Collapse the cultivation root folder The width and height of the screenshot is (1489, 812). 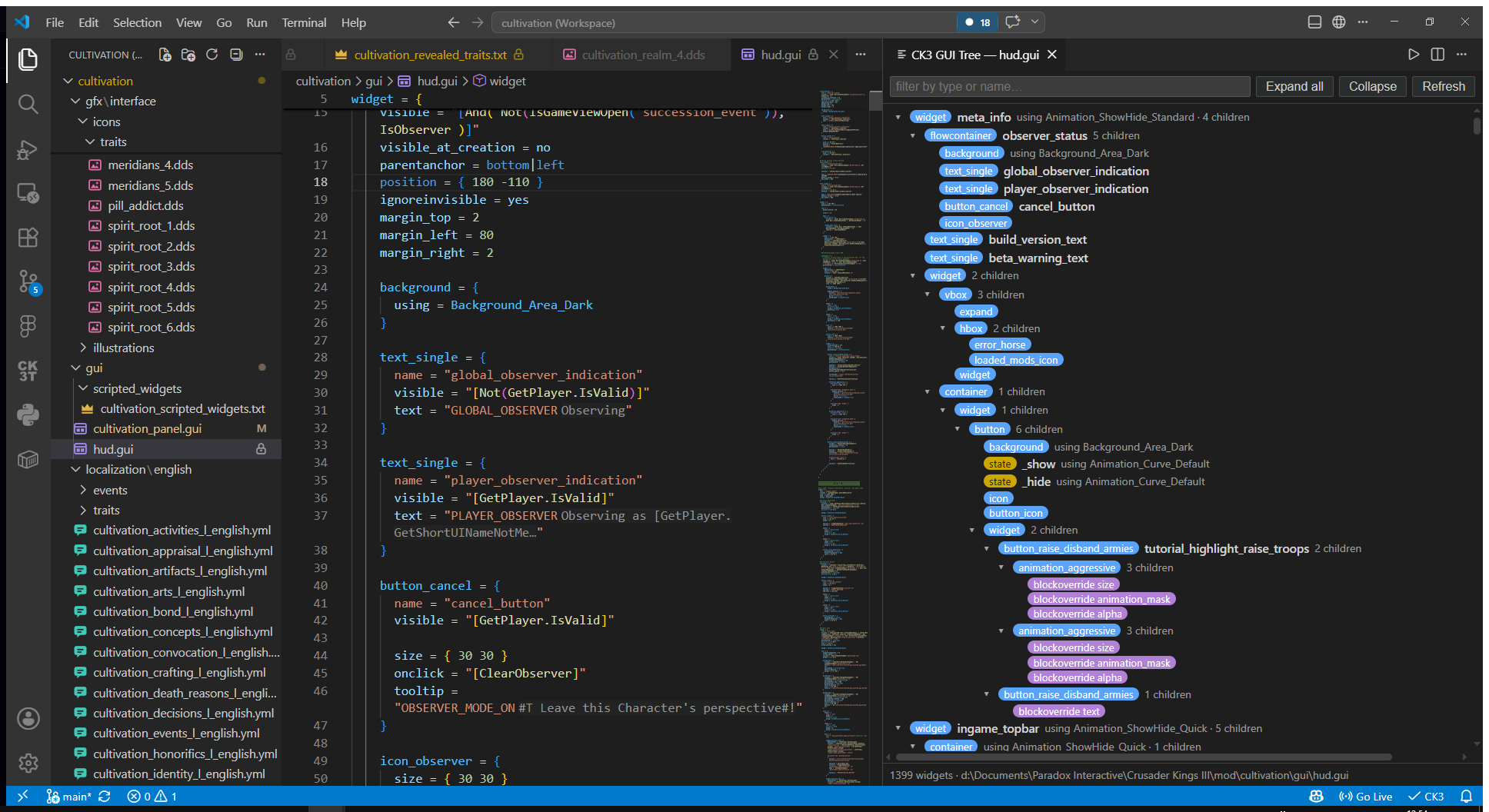tap(68, 81)
